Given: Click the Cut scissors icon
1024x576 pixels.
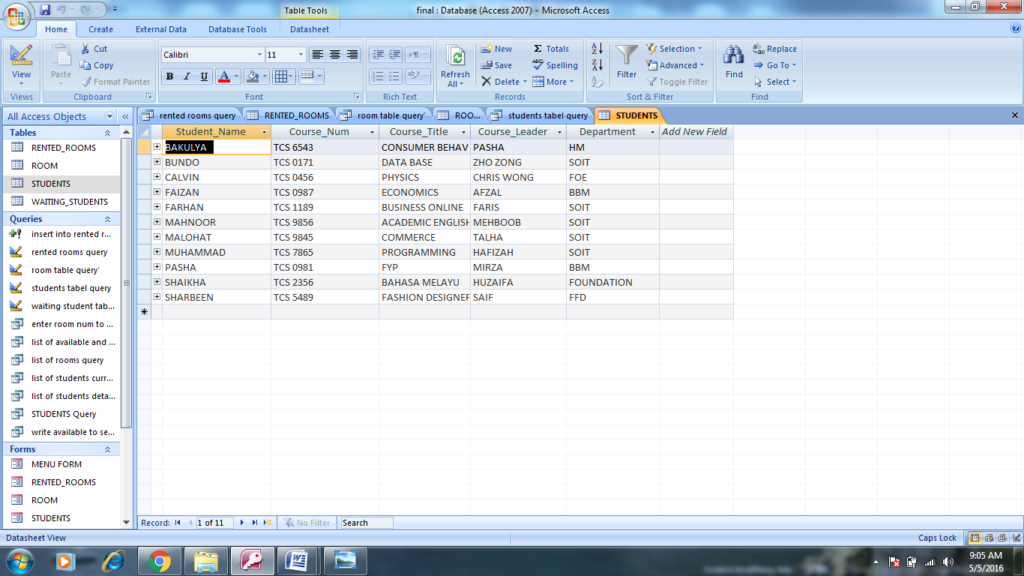Looking at the screenshot, I should coord(86,49).
